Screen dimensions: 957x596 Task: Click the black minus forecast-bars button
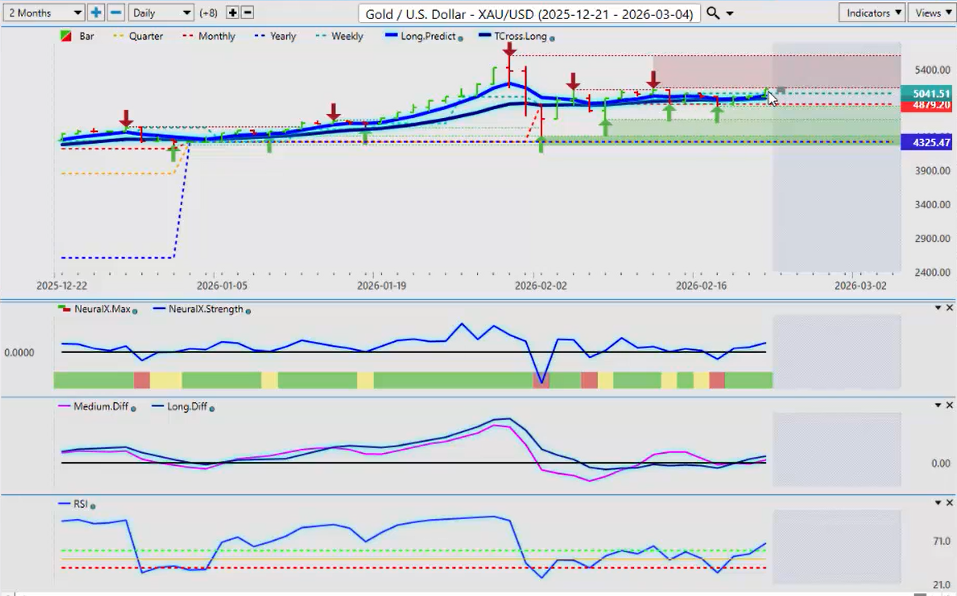pyautogui.click(x=247, y=13)
